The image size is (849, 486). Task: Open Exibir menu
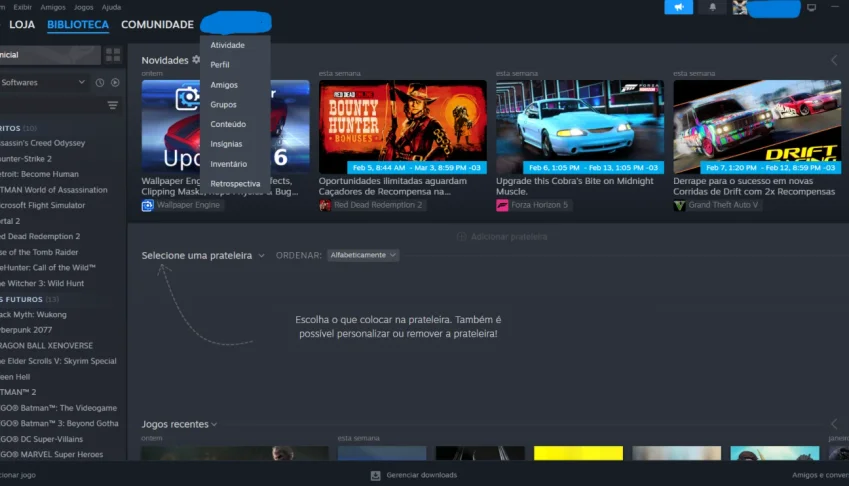[22, 7]
